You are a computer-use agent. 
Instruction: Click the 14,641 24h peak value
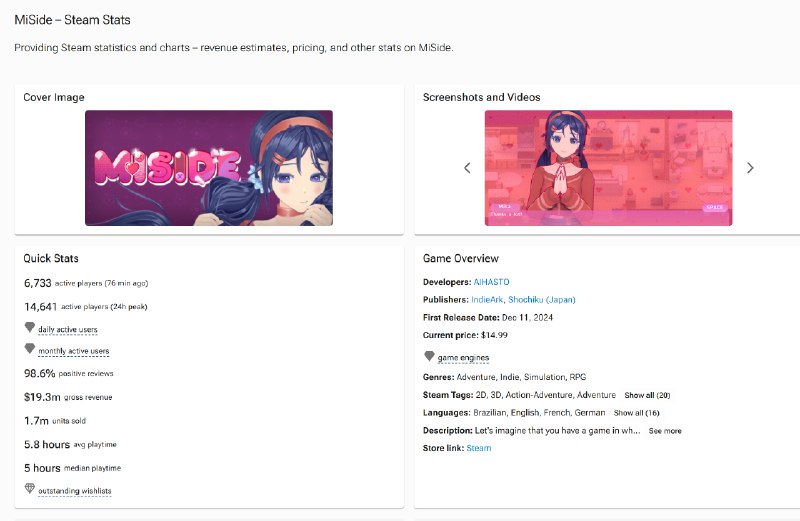[40, 307]
